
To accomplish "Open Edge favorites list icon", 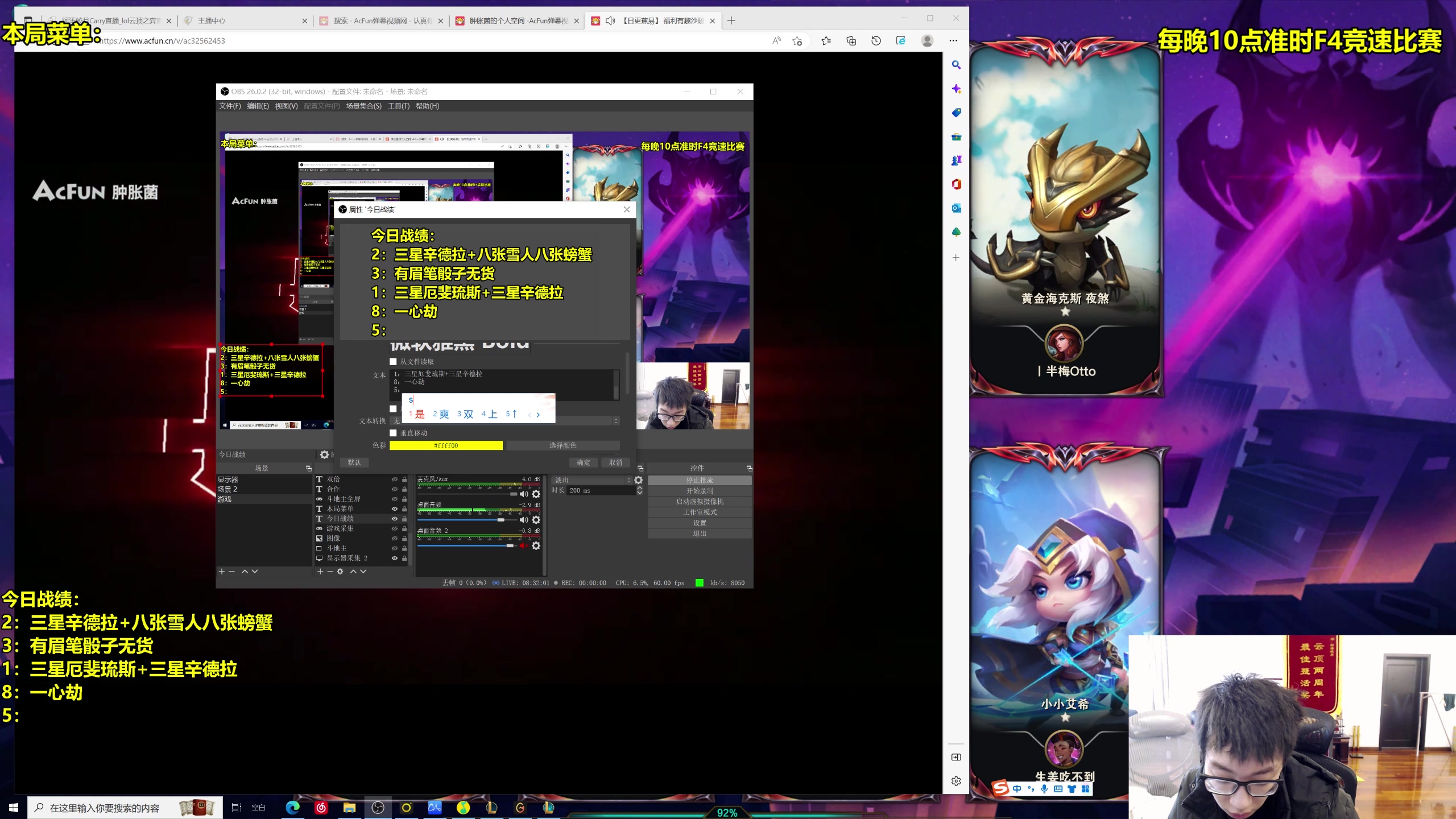I will coord(826,41).
